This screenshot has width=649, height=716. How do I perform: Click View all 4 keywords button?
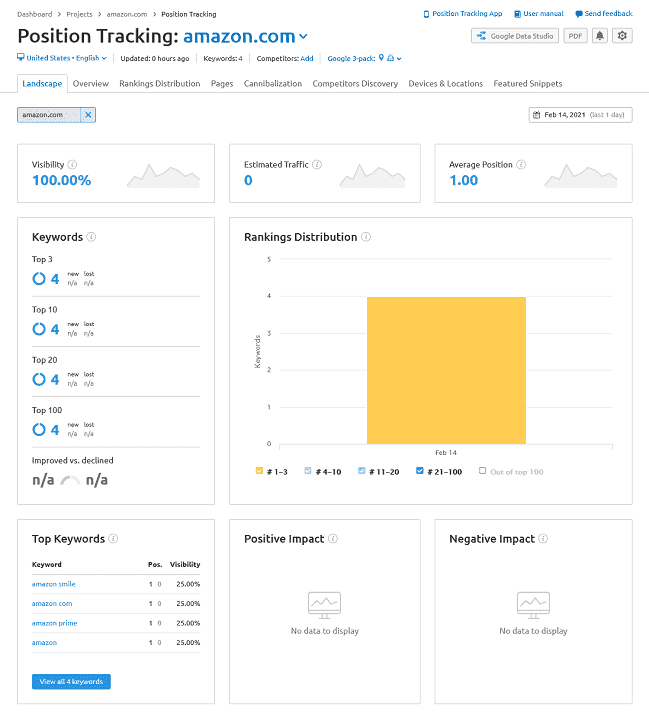click(71, 681)
